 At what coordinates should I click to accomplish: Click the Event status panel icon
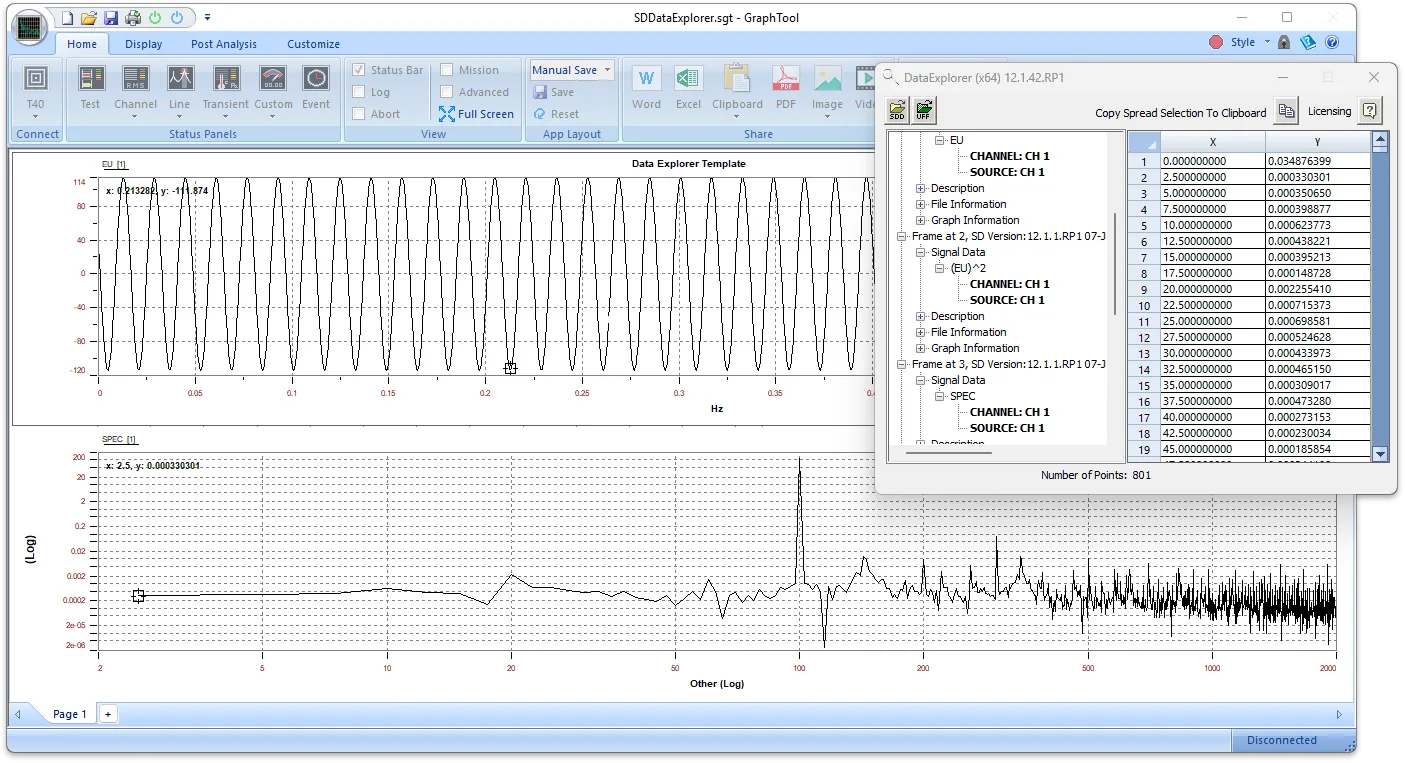pos(316,79)
